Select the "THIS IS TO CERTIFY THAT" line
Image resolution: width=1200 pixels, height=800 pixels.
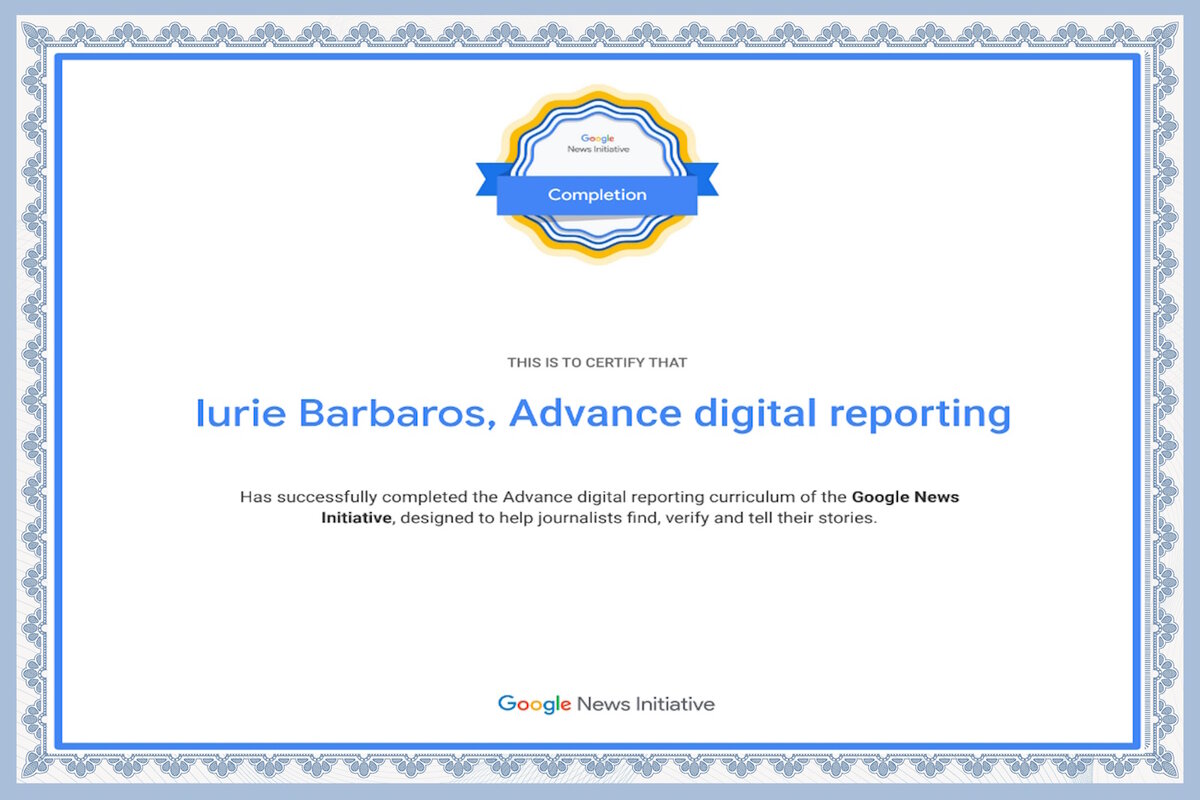[x=597, y=363]
